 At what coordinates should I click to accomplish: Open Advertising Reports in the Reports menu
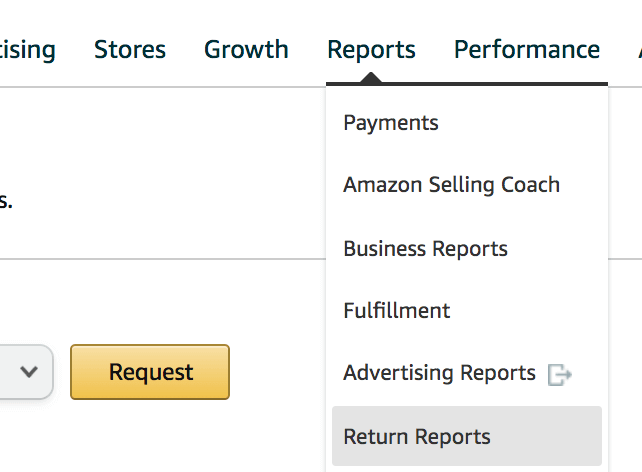tap(439, 373)
